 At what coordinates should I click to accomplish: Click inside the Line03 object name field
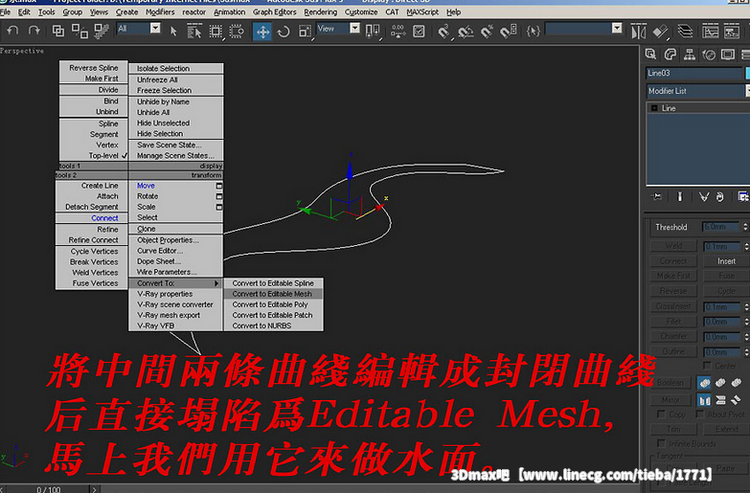(694, 73)
